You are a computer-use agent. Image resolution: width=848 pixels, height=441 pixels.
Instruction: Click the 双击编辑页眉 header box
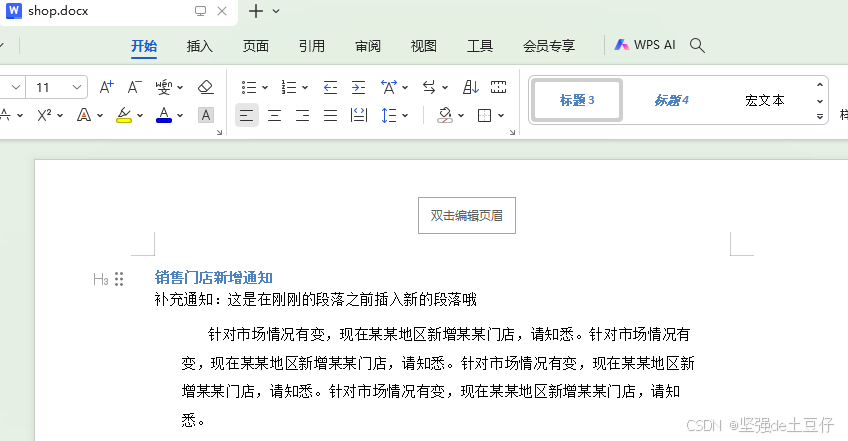[467, 215]
